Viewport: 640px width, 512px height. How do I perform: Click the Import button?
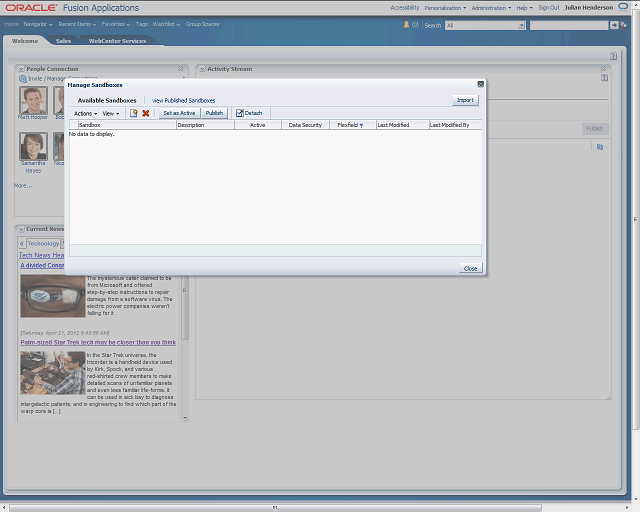coord(465,100)
